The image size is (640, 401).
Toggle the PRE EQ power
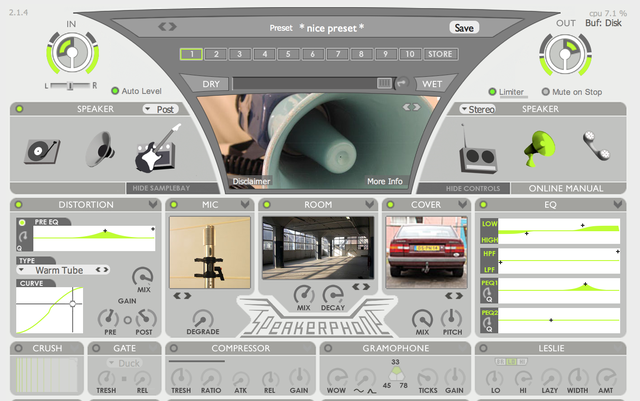point(22,223)
